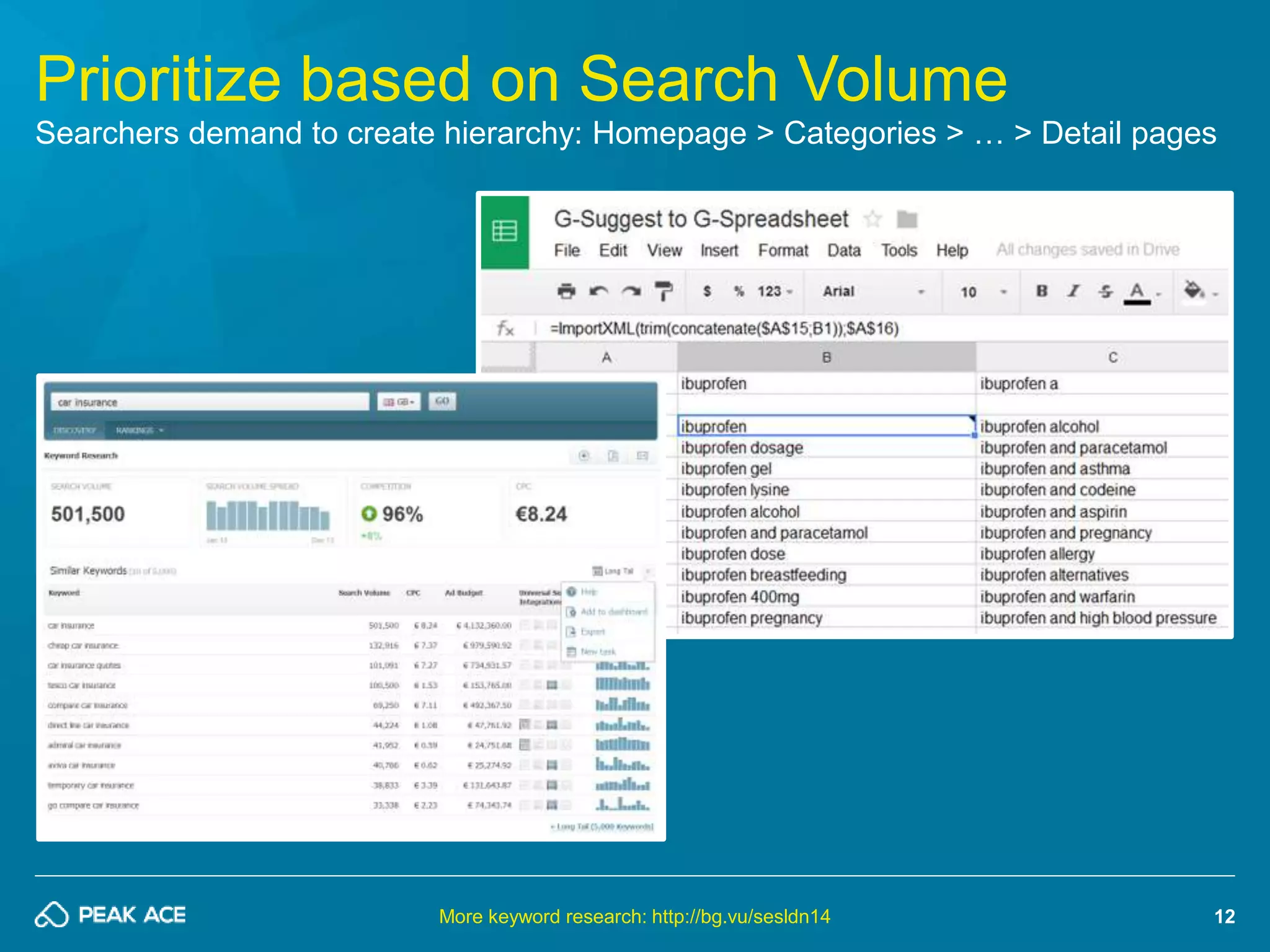
Task: Click the Redo arrow in Sheets toolbar
Action: point(631,291)
